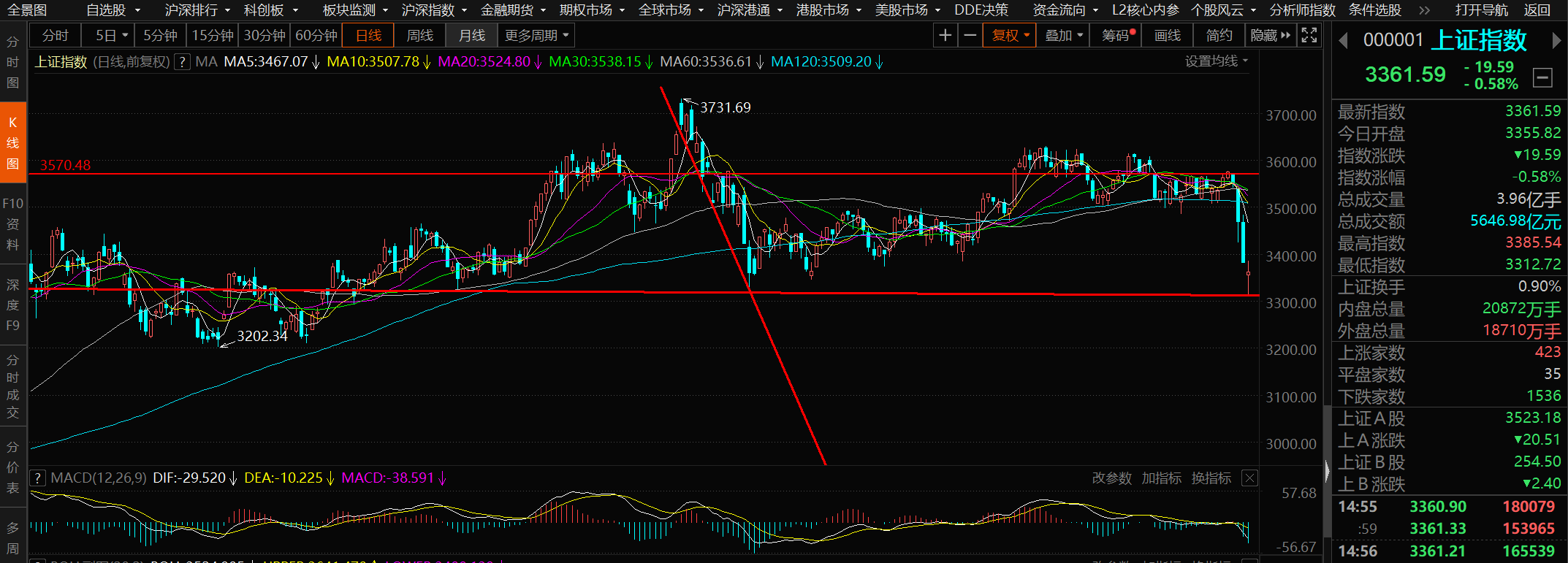Viewport: 1568px width, 563px height.
Task: Expand 自选股 menu
Action: tap(113, 10)
